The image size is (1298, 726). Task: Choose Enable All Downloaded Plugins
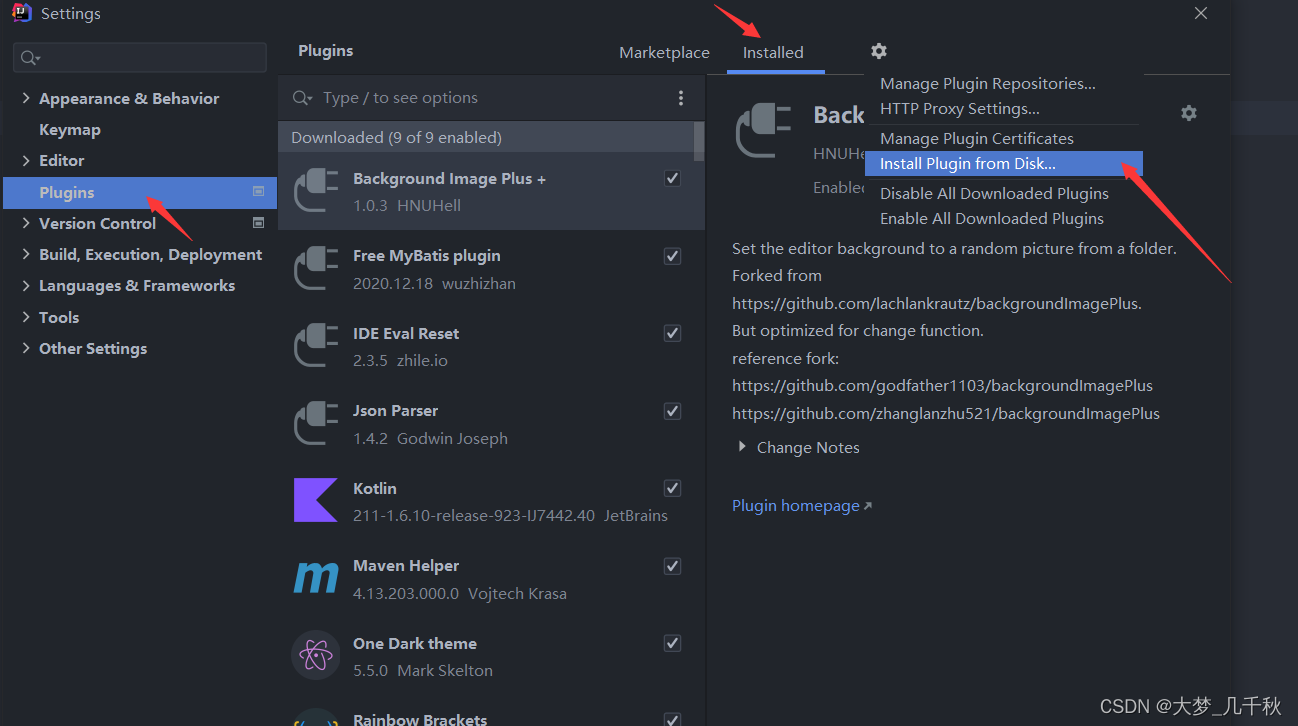pyautogui.click(x=992, y=219)
